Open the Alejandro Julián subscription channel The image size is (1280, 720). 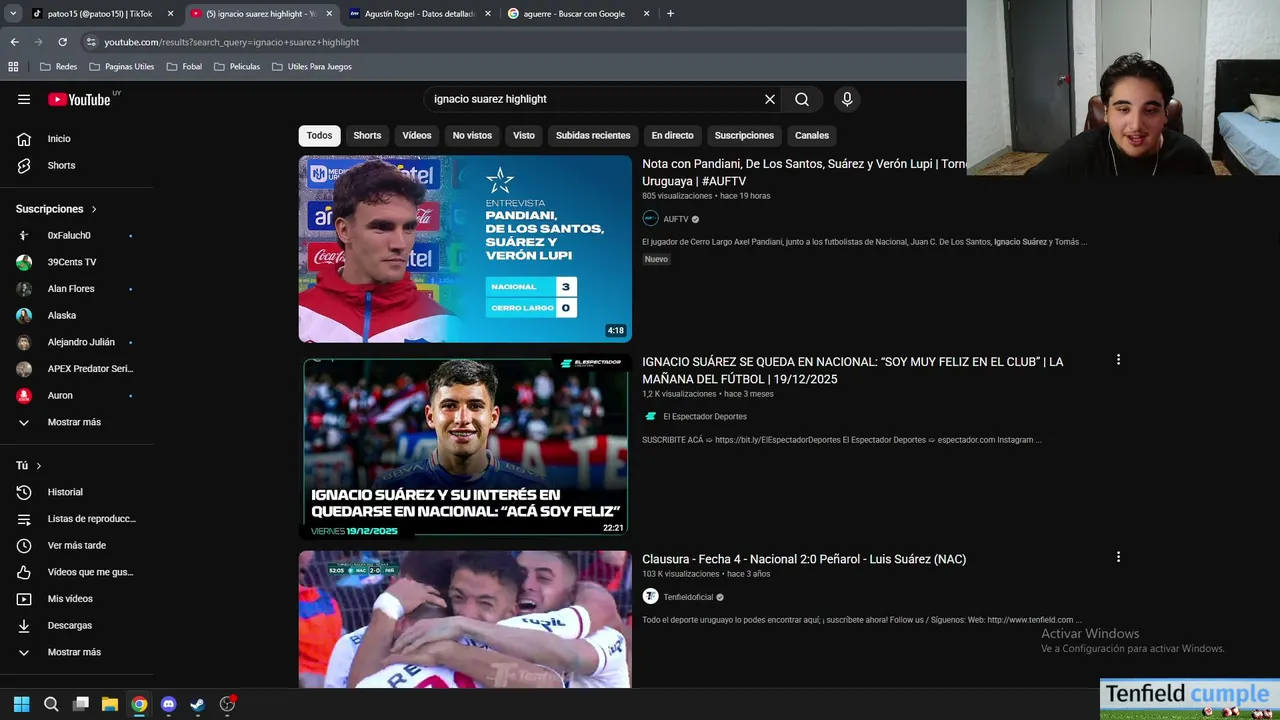[77, 342]
